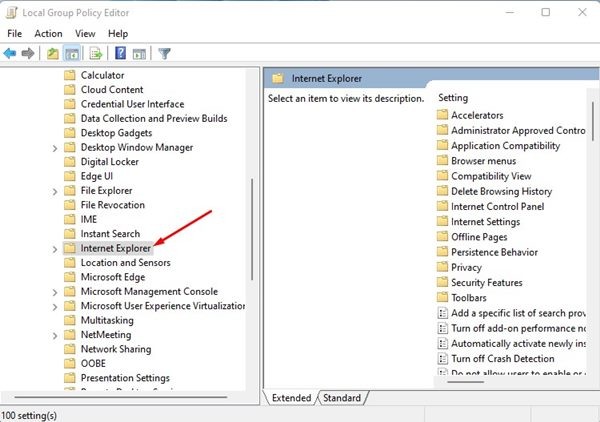Click the Filter funnel icon
Viewport: 600px width, 422px height.
[x=165, y=54]
